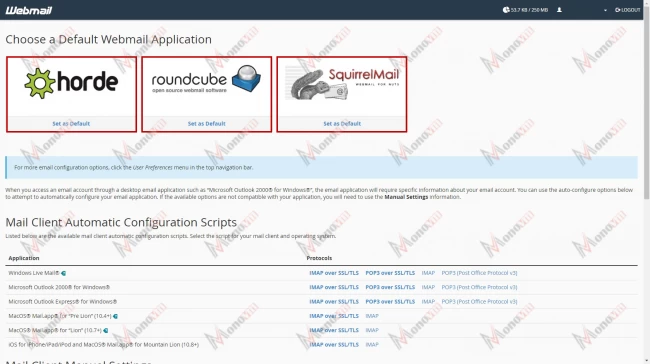
Task: Click iOS for iPhone/iPad/iPod row label
Action: click(x=103, y=345)
